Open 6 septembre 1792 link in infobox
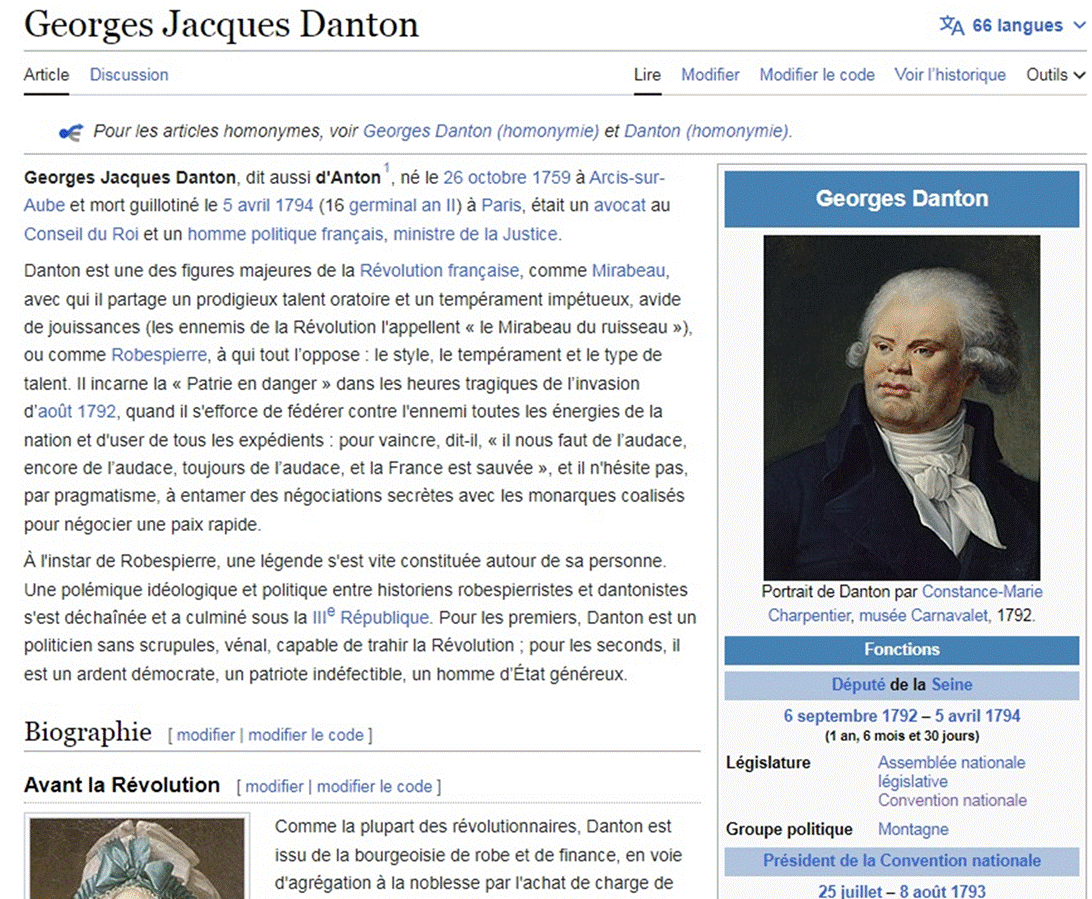Image resolution: width=1092 pixels, height=899 pixels. (x=850, y=716)
